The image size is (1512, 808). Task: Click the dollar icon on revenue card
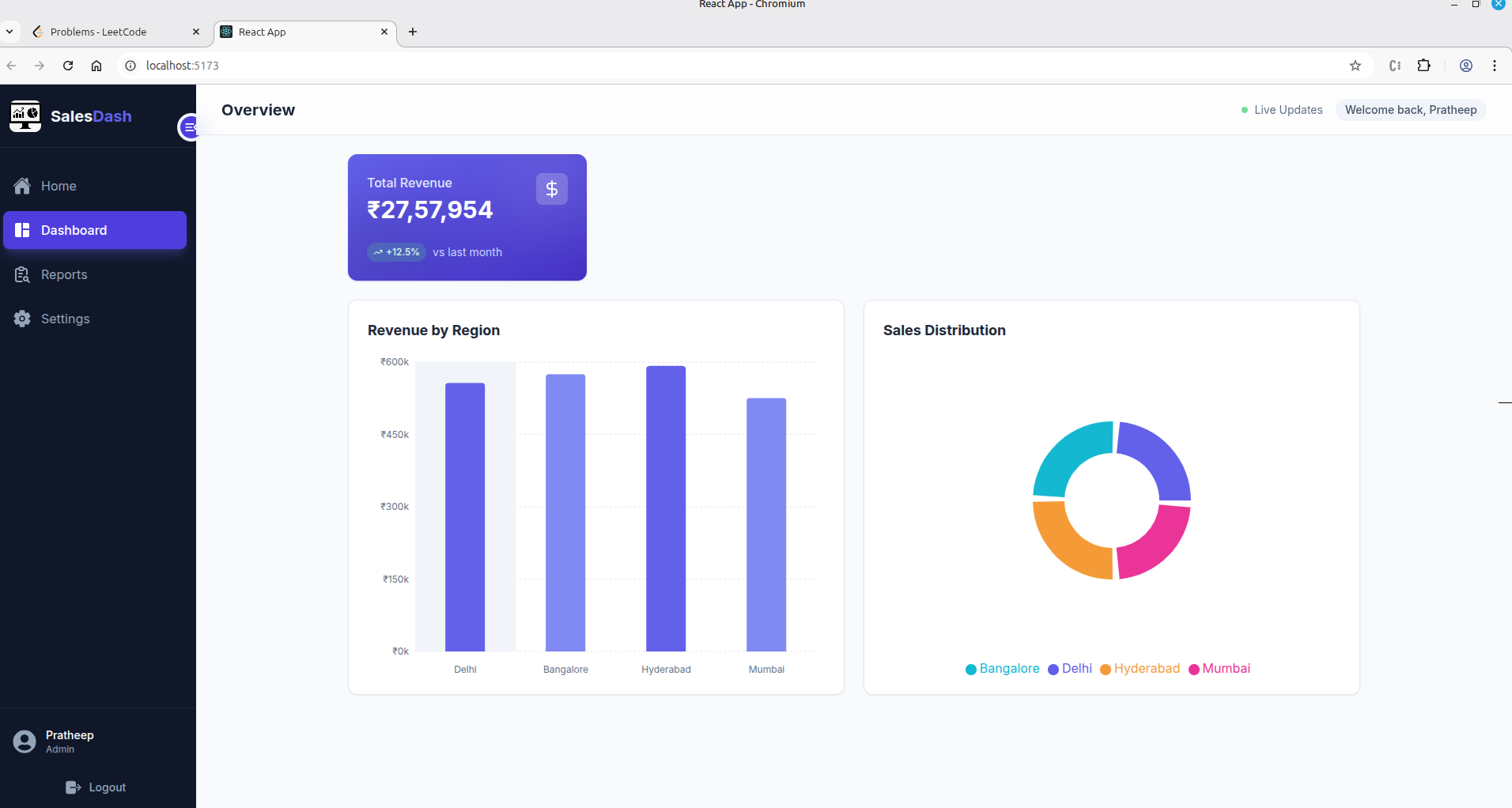coord(552,189)
